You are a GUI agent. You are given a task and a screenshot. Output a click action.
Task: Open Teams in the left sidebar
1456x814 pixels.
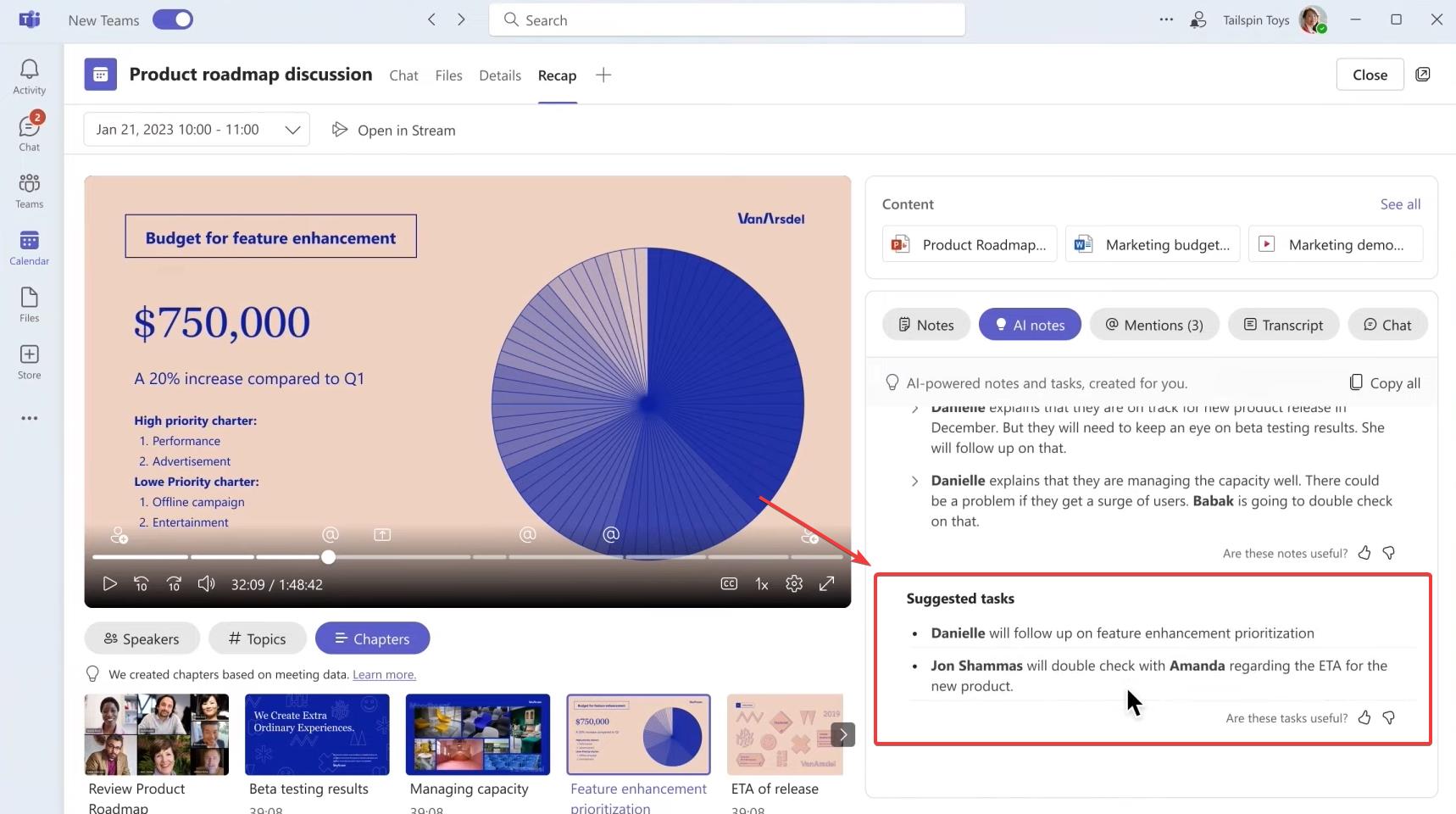pyautogui.click(x=30, y=190)
